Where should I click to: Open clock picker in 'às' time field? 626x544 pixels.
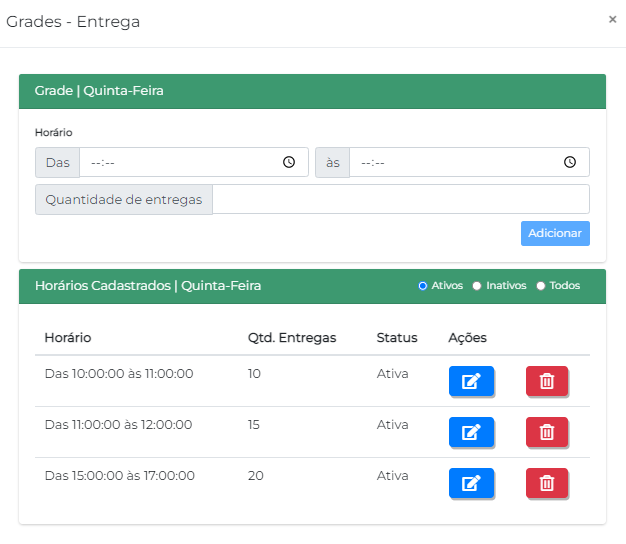point(570,162)
